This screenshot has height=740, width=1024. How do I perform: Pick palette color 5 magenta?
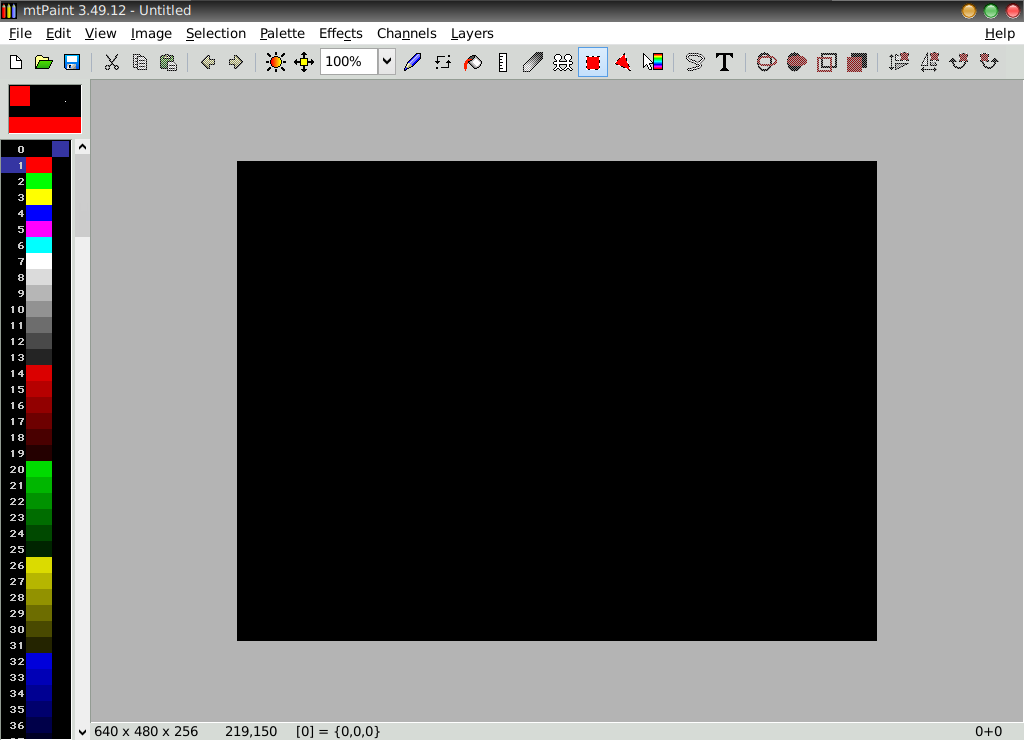click(39, 229)
